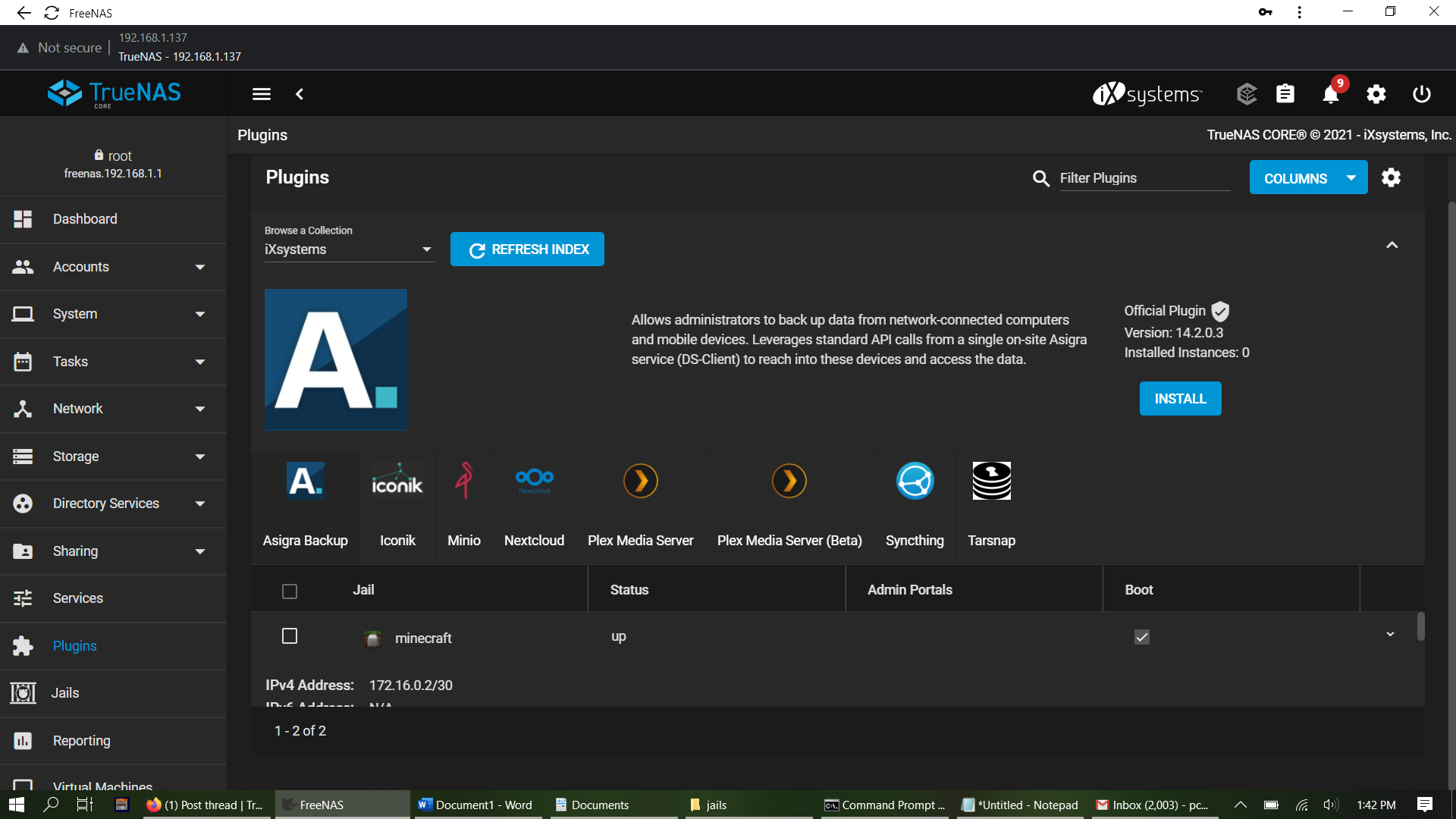Image resolution: width=1456 pixels, height=819 pixels.
Task: Open the Jails page
Action: click(x=114, y=693)
